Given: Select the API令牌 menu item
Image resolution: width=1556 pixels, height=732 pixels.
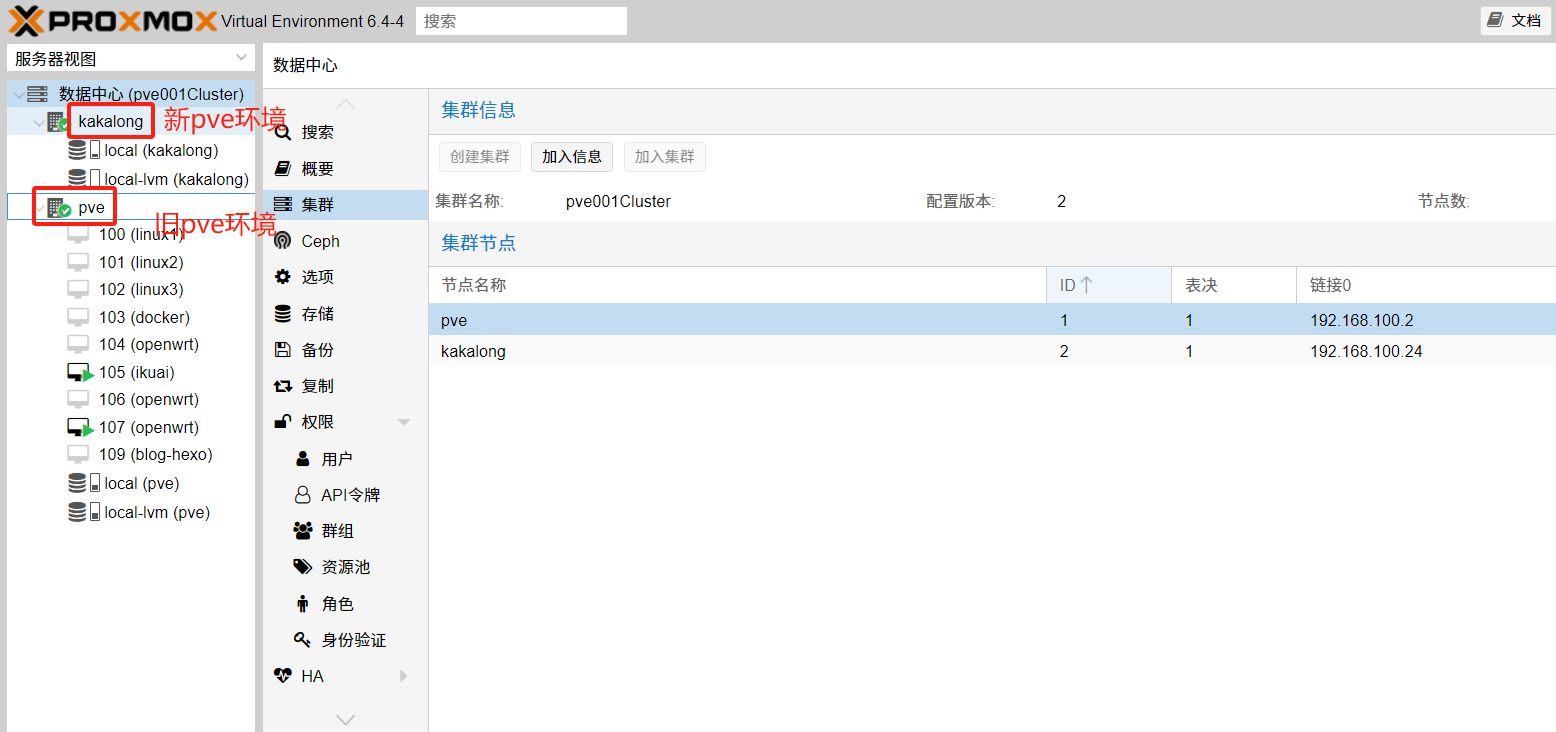Looking at the screenshot, I should (x=350, y=495).
